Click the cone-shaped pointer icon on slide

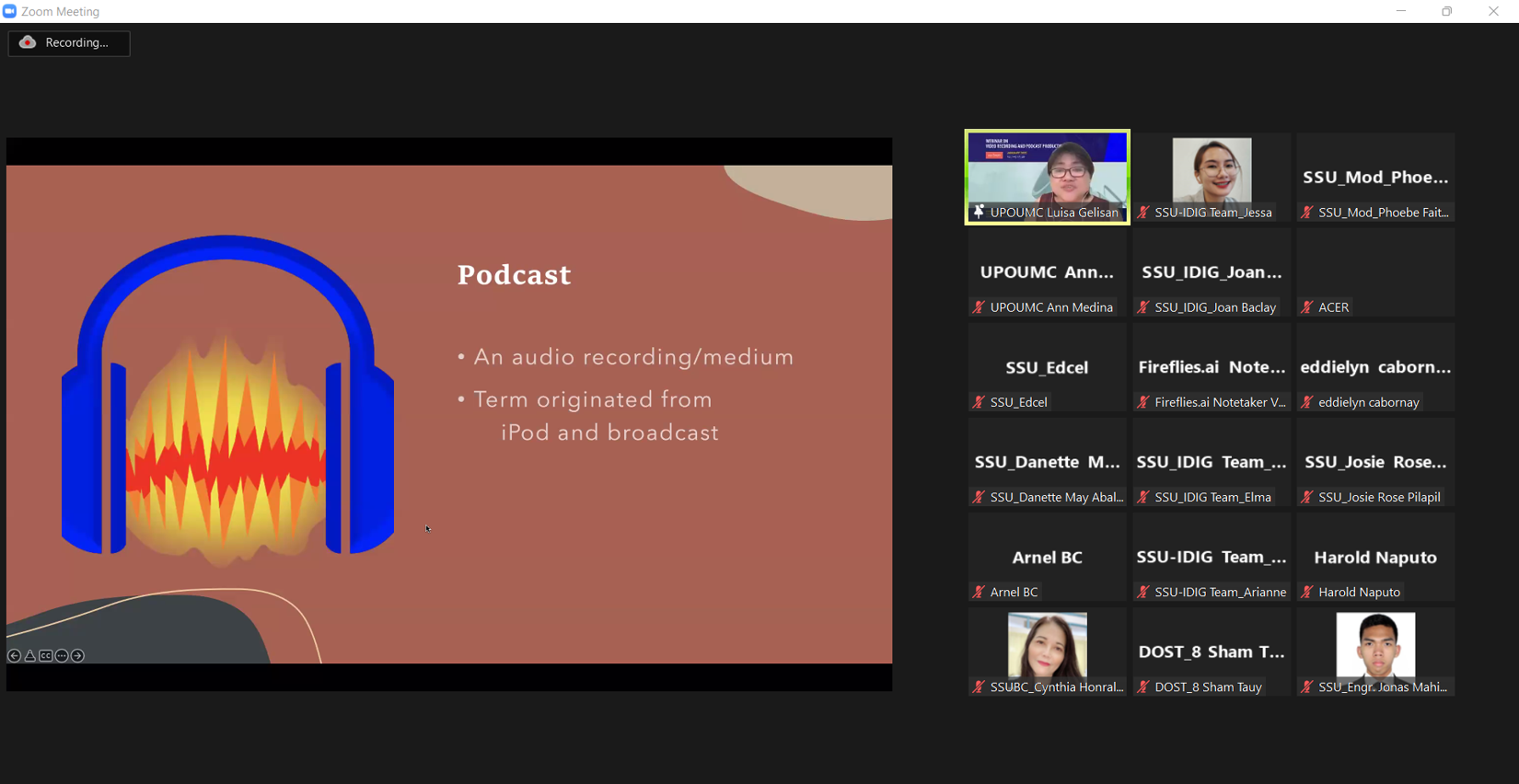click(x=30, y=656)
